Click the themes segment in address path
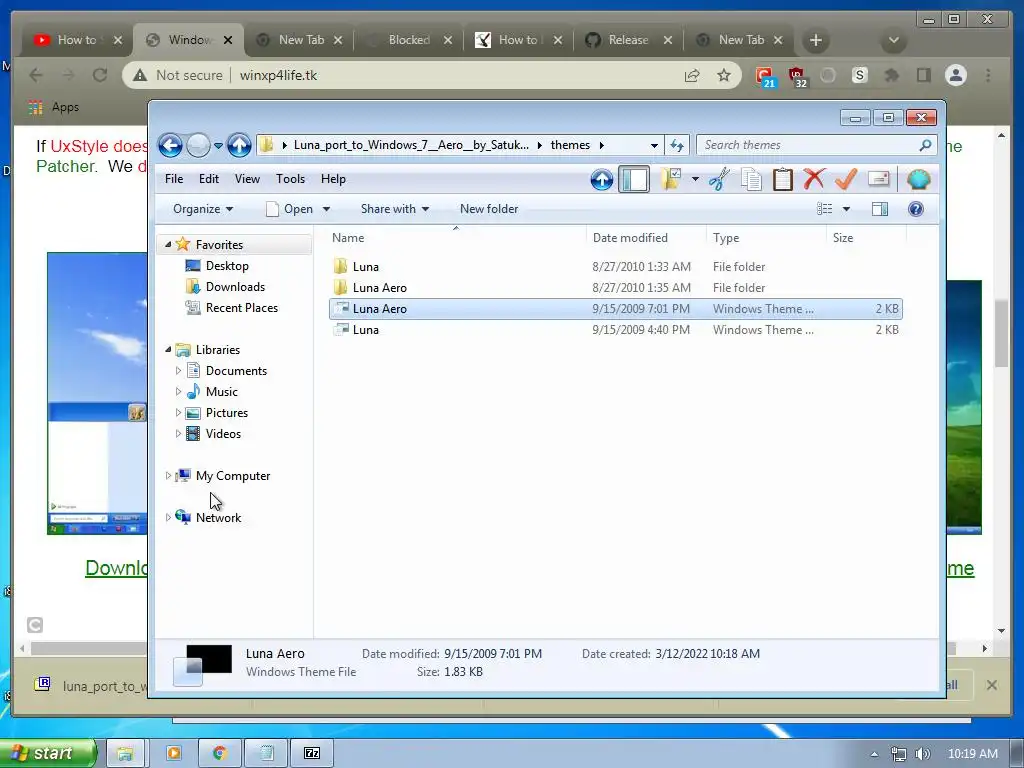 point(569,145)
